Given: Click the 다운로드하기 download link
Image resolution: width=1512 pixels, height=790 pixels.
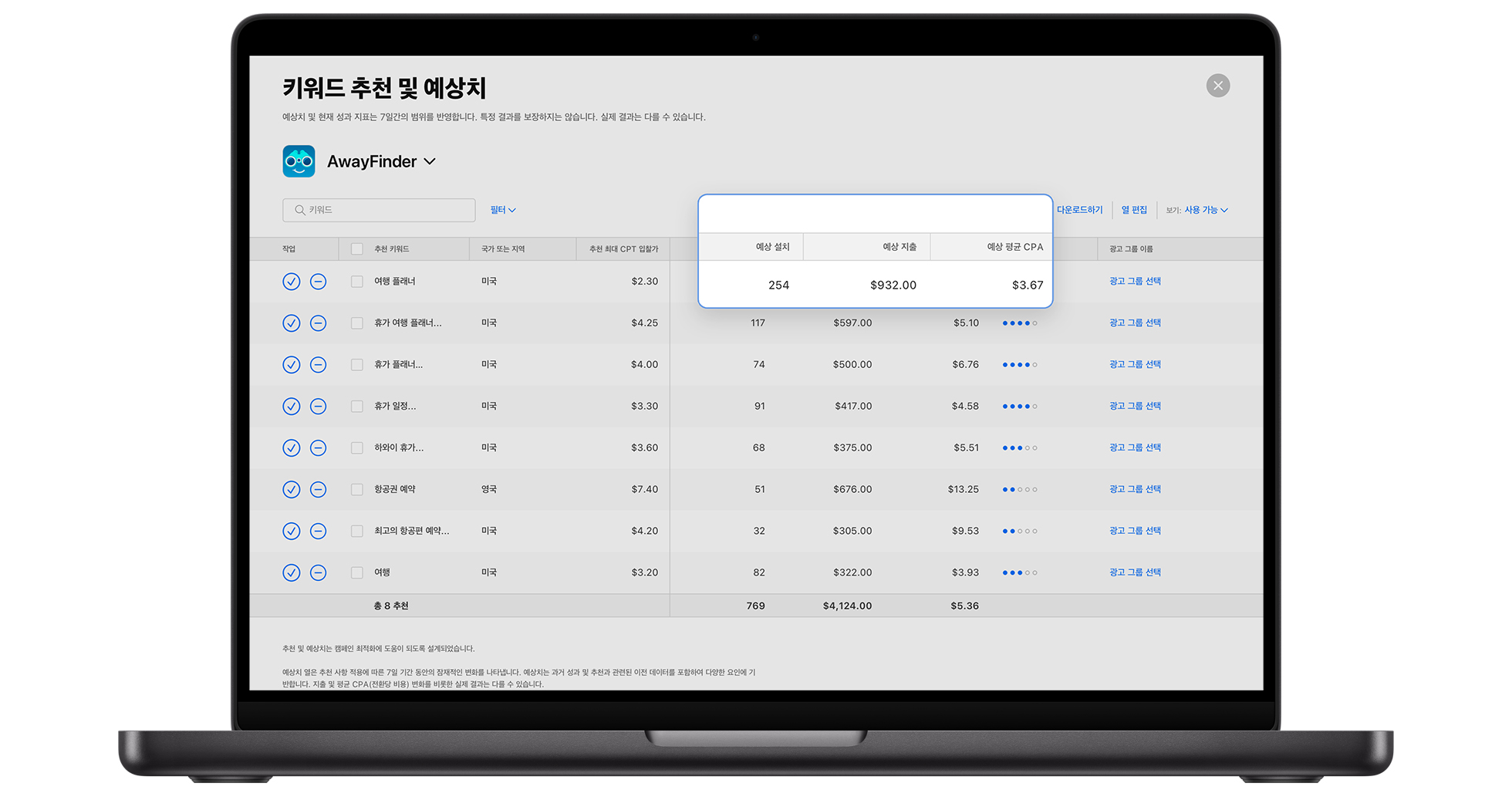Looking at the screenshot, I should click(1079, 210).
